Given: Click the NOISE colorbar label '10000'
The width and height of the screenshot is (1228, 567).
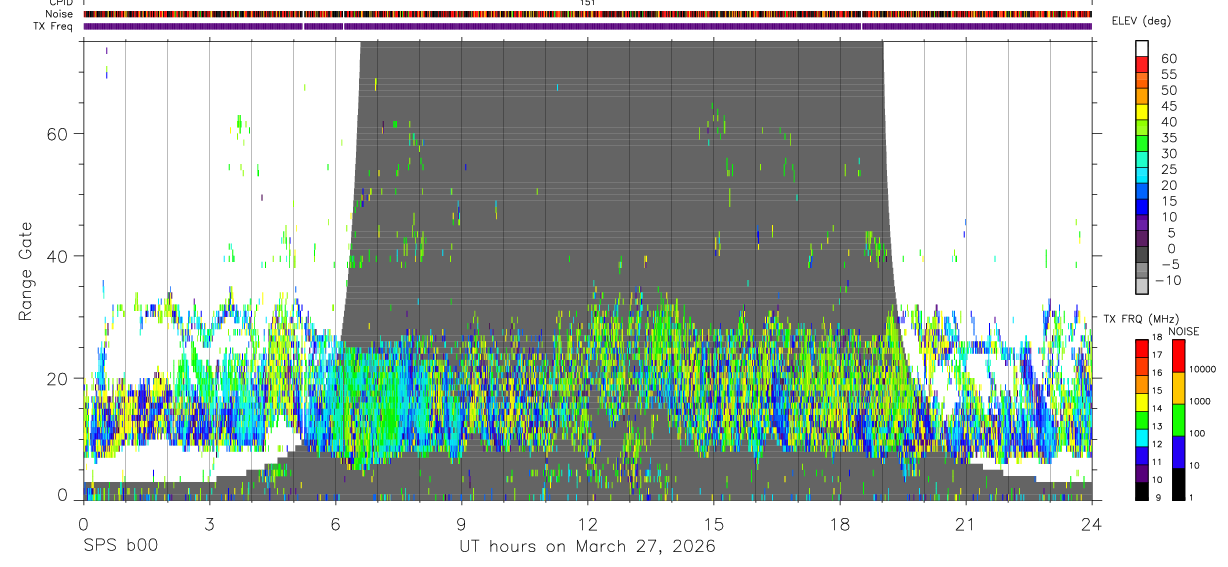Looking at the screenshot, I should pos(1205,369).
